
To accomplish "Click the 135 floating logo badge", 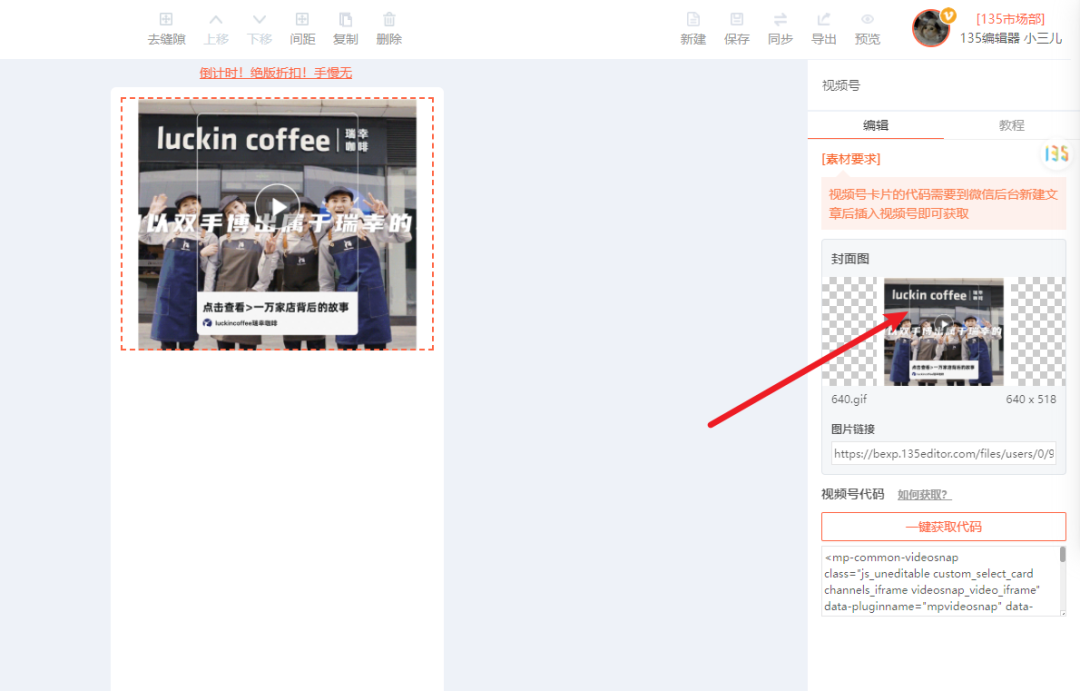I will tap(1056, 153).
